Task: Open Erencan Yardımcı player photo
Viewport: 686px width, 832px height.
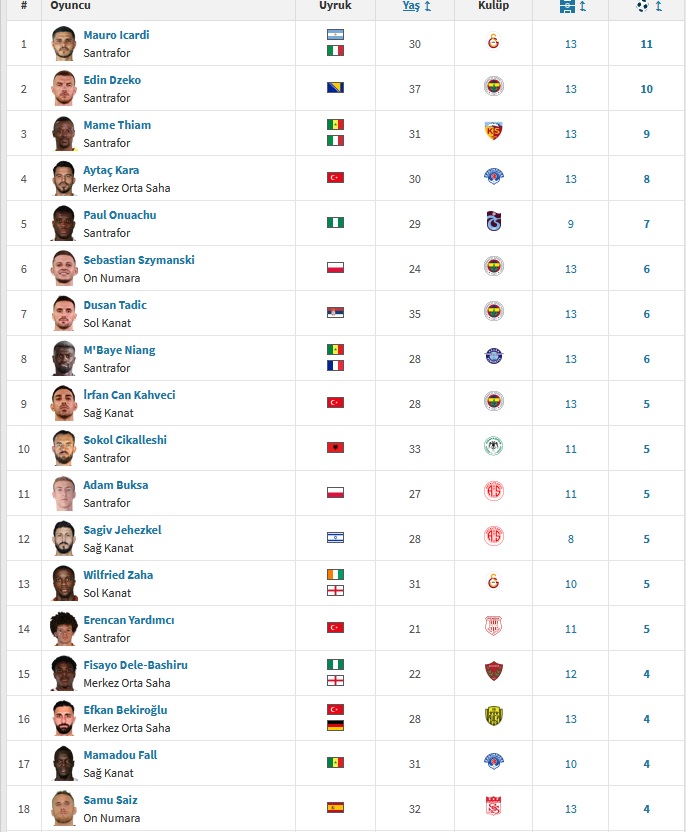Action: (64, 629)
